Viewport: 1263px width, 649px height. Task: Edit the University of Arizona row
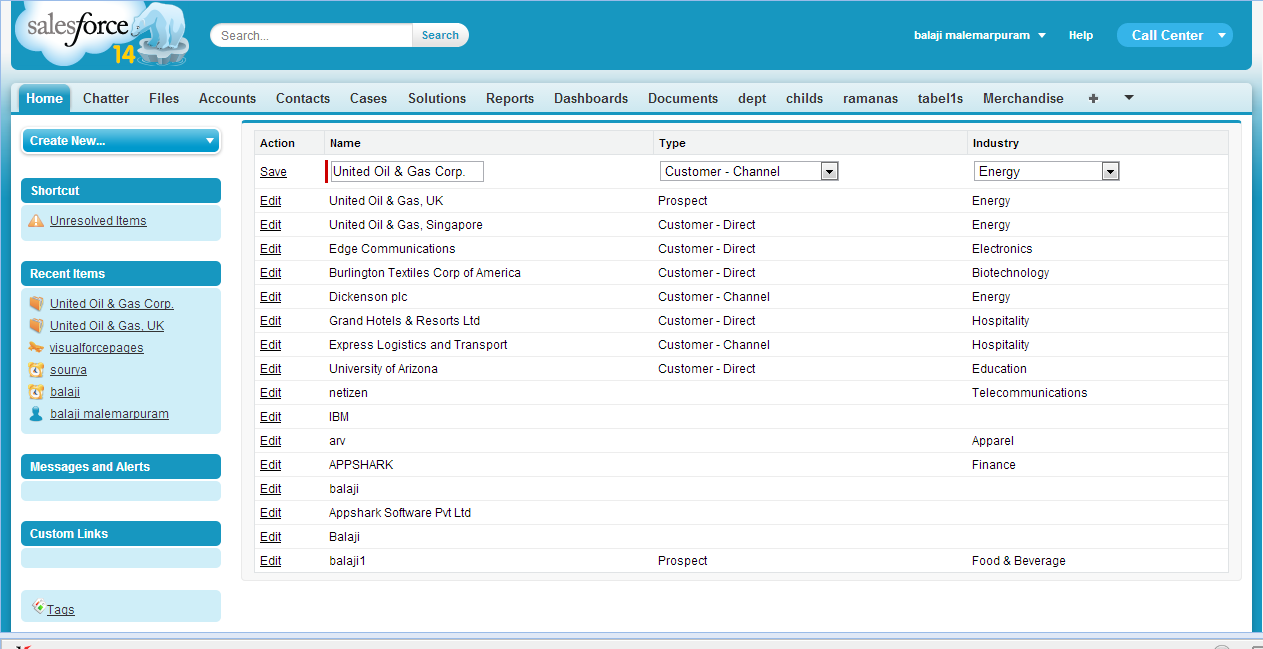270,369
